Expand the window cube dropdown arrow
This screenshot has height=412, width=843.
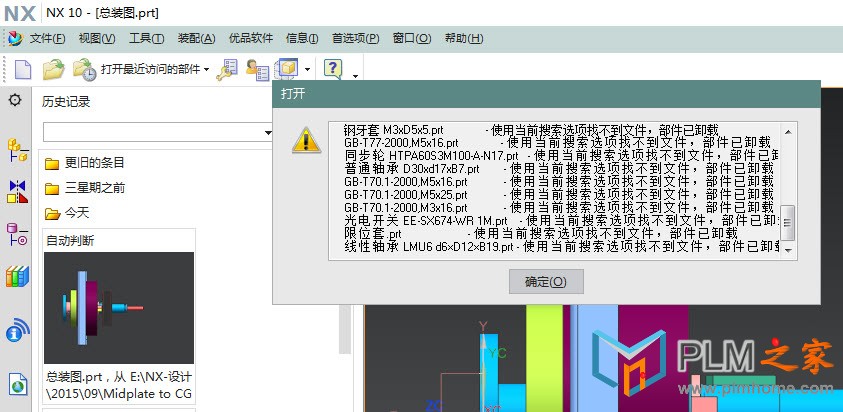click(x=307, y=69)
